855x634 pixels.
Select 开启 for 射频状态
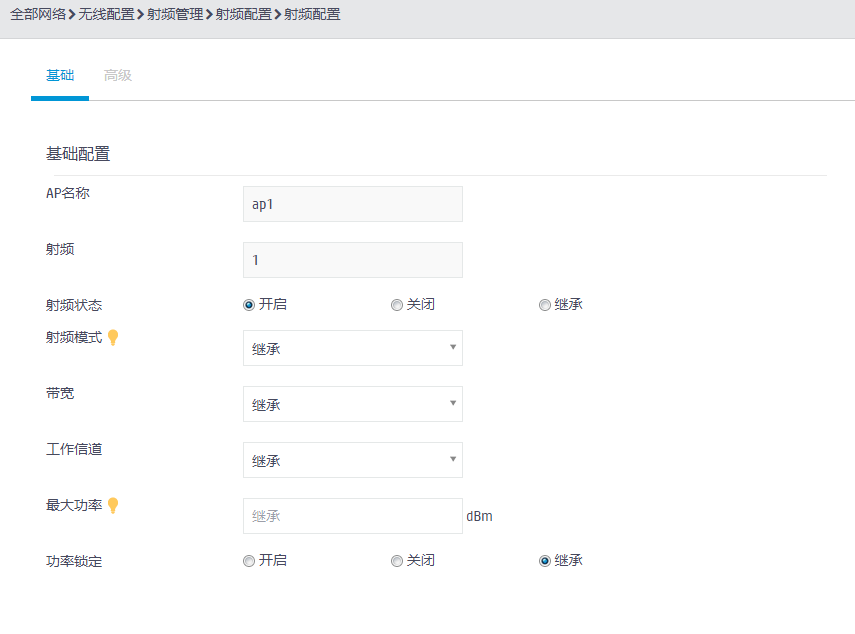(x=249, y=305)
